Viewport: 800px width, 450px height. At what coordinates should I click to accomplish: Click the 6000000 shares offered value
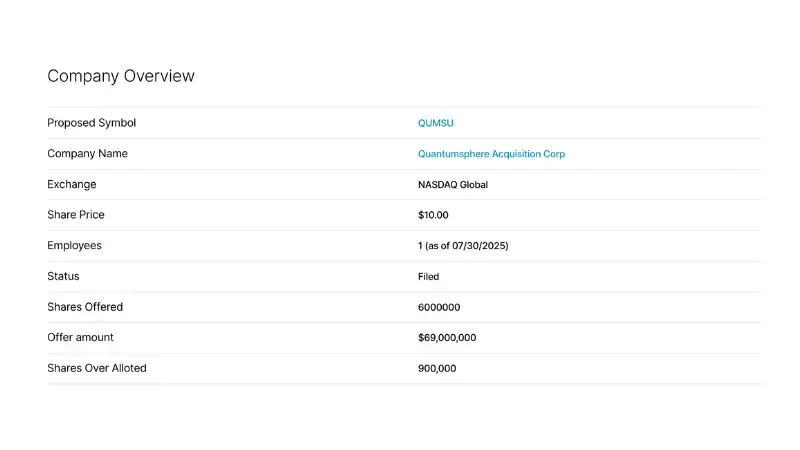[439, 308]
